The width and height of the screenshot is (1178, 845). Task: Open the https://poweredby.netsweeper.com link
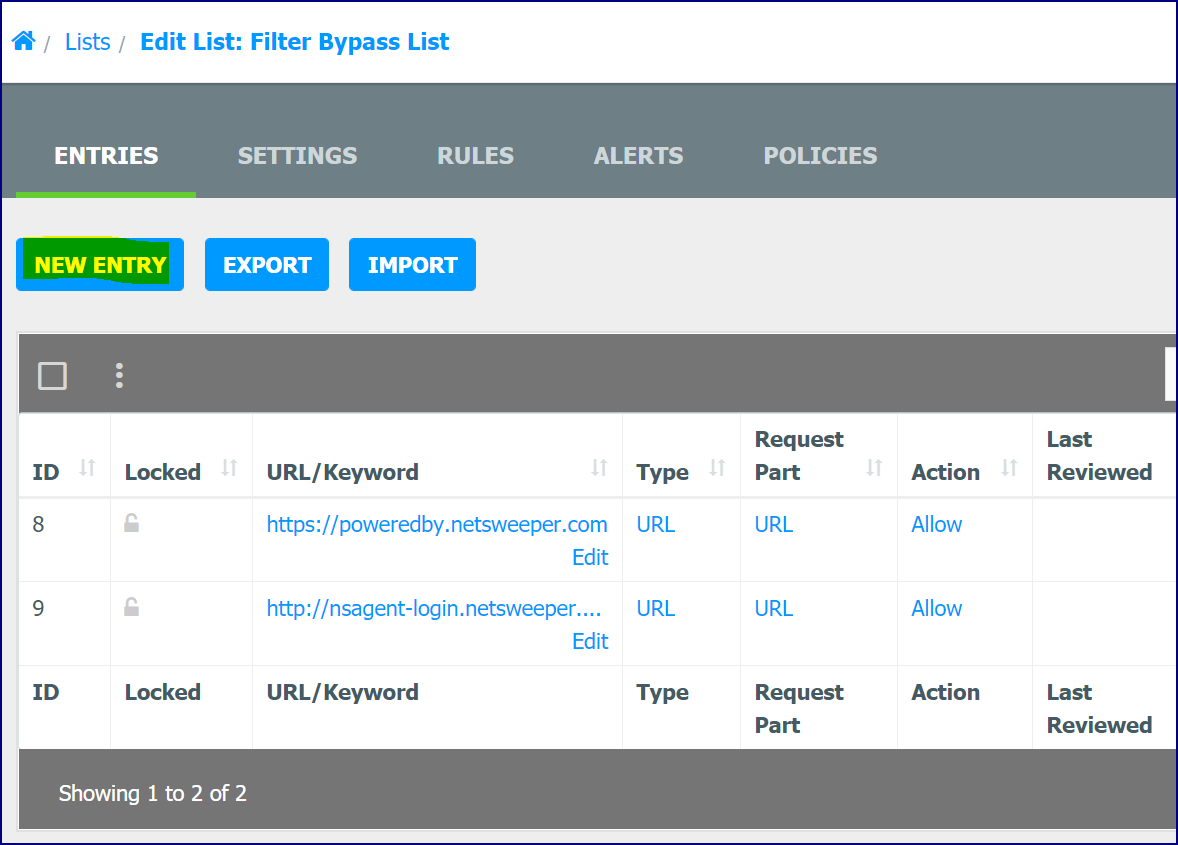tap(437, 524)
